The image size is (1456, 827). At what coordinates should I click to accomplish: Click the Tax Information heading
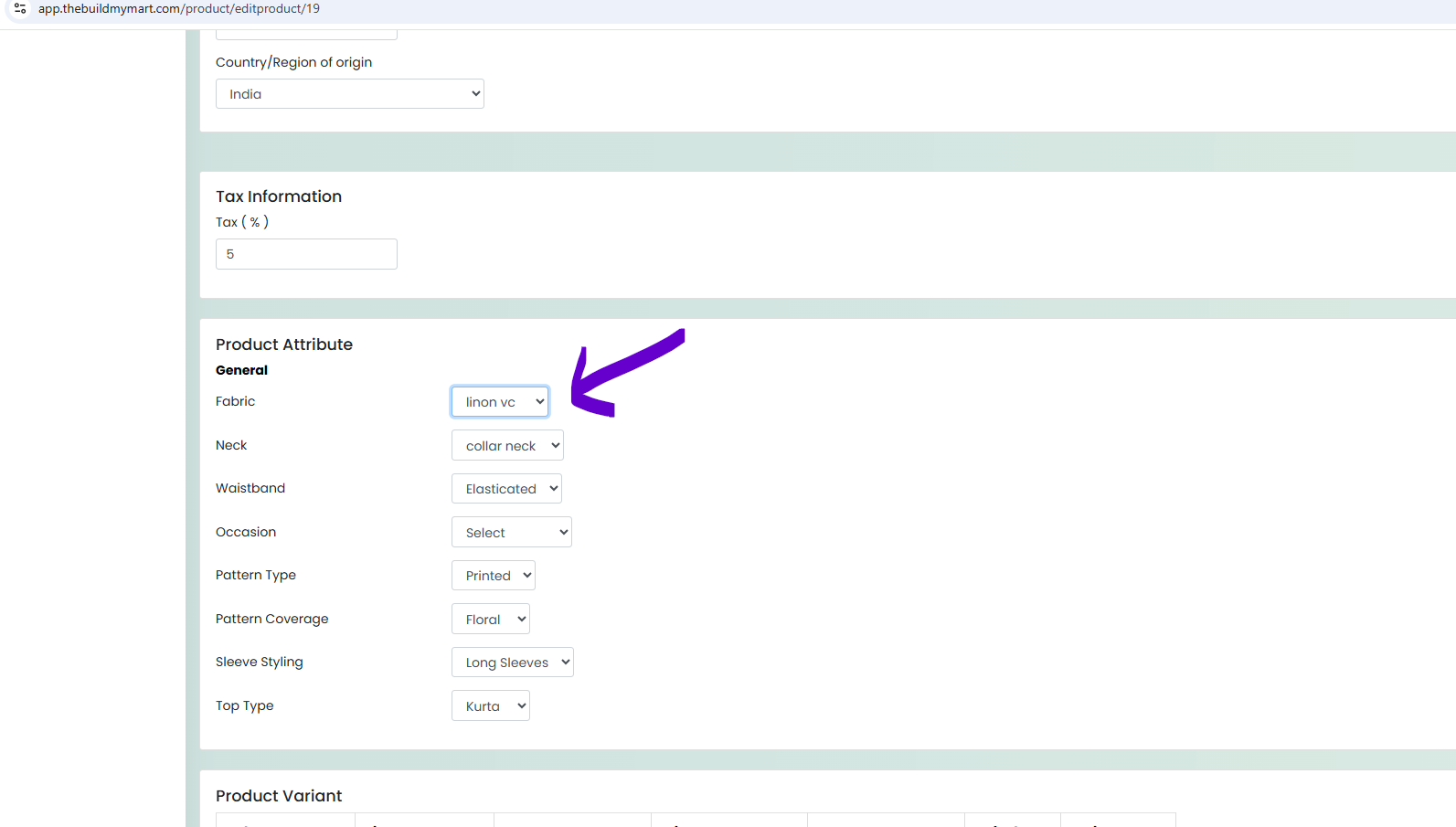coord(279,196)
